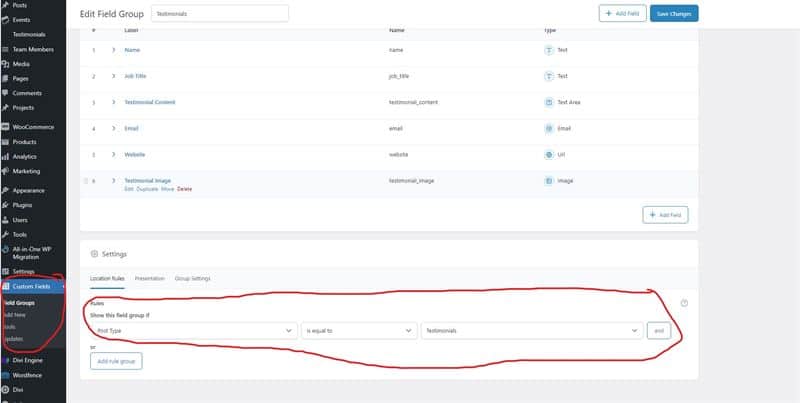Click the Text Area type icon

click(549, 102)
